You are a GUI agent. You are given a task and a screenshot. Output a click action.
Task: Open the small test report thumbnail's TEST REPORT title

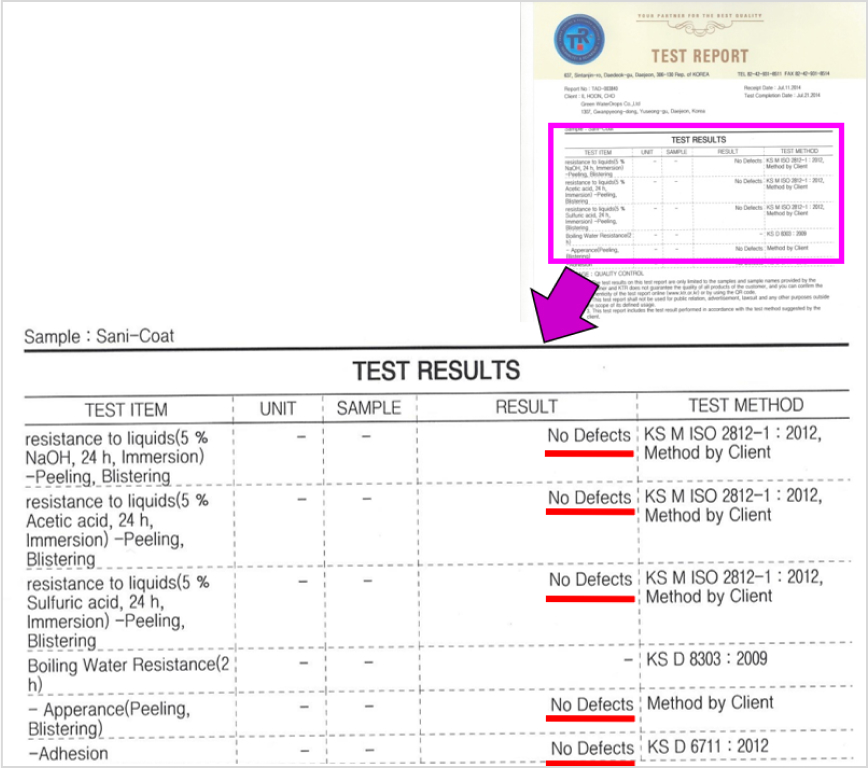[x=700, y=56]
